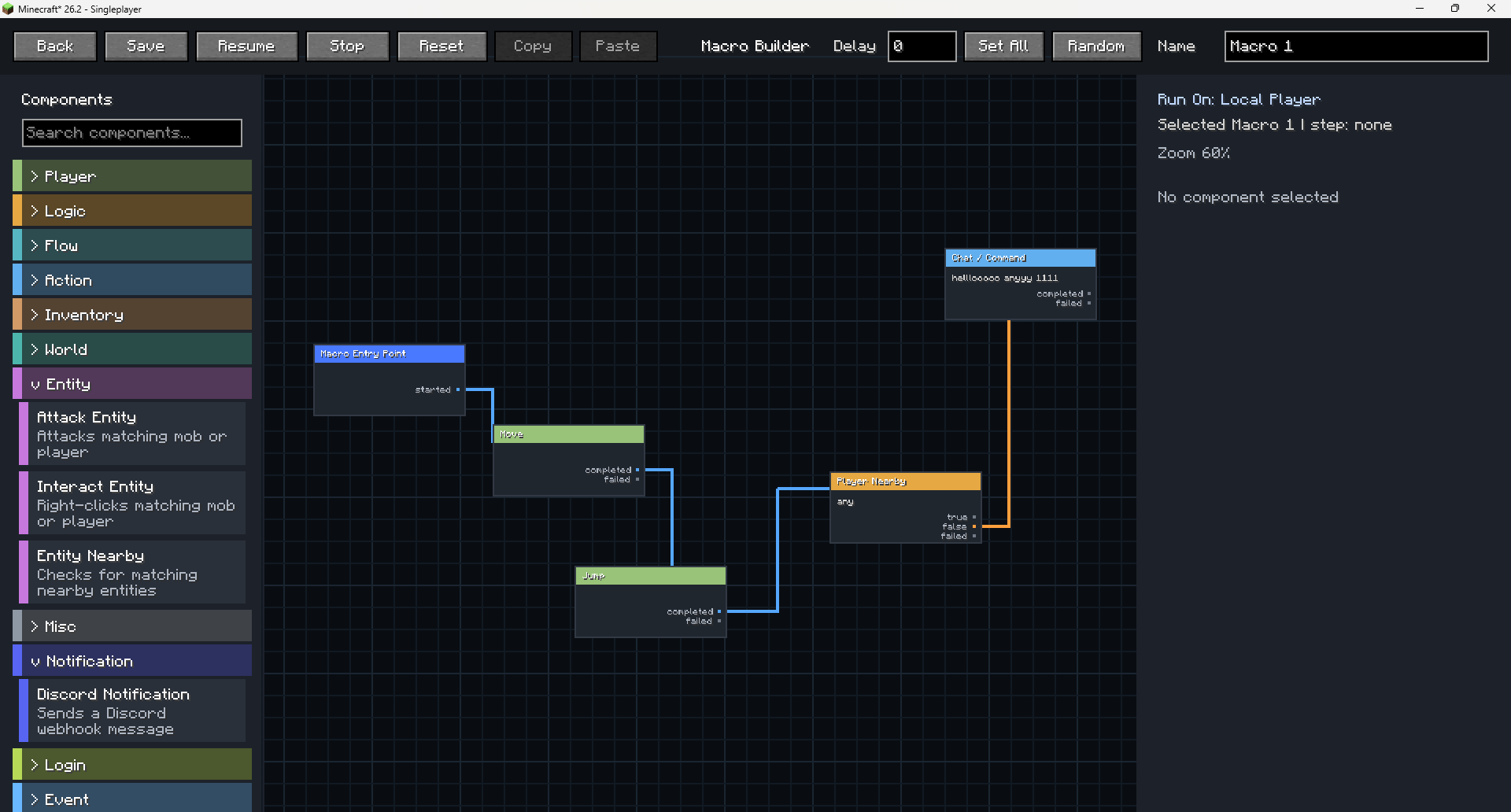
Task: Select the Jump node header
Action: coord(651,576)
